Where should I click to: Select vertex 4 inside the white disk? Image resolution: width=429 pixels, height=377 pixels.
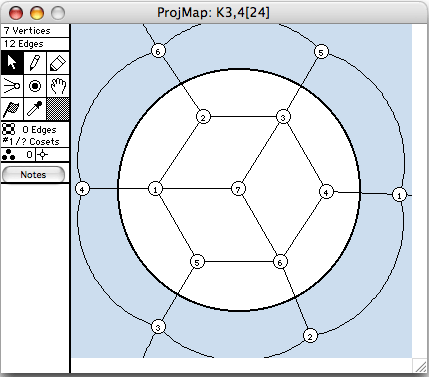pyautogui.click(x=326, y=192)
